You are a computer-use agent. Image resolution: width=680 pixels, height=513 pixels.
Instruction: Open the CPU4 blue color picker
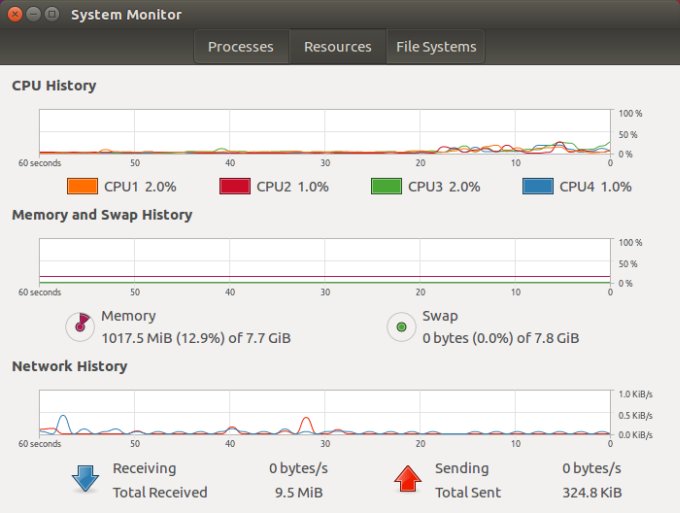click(538, 186)
